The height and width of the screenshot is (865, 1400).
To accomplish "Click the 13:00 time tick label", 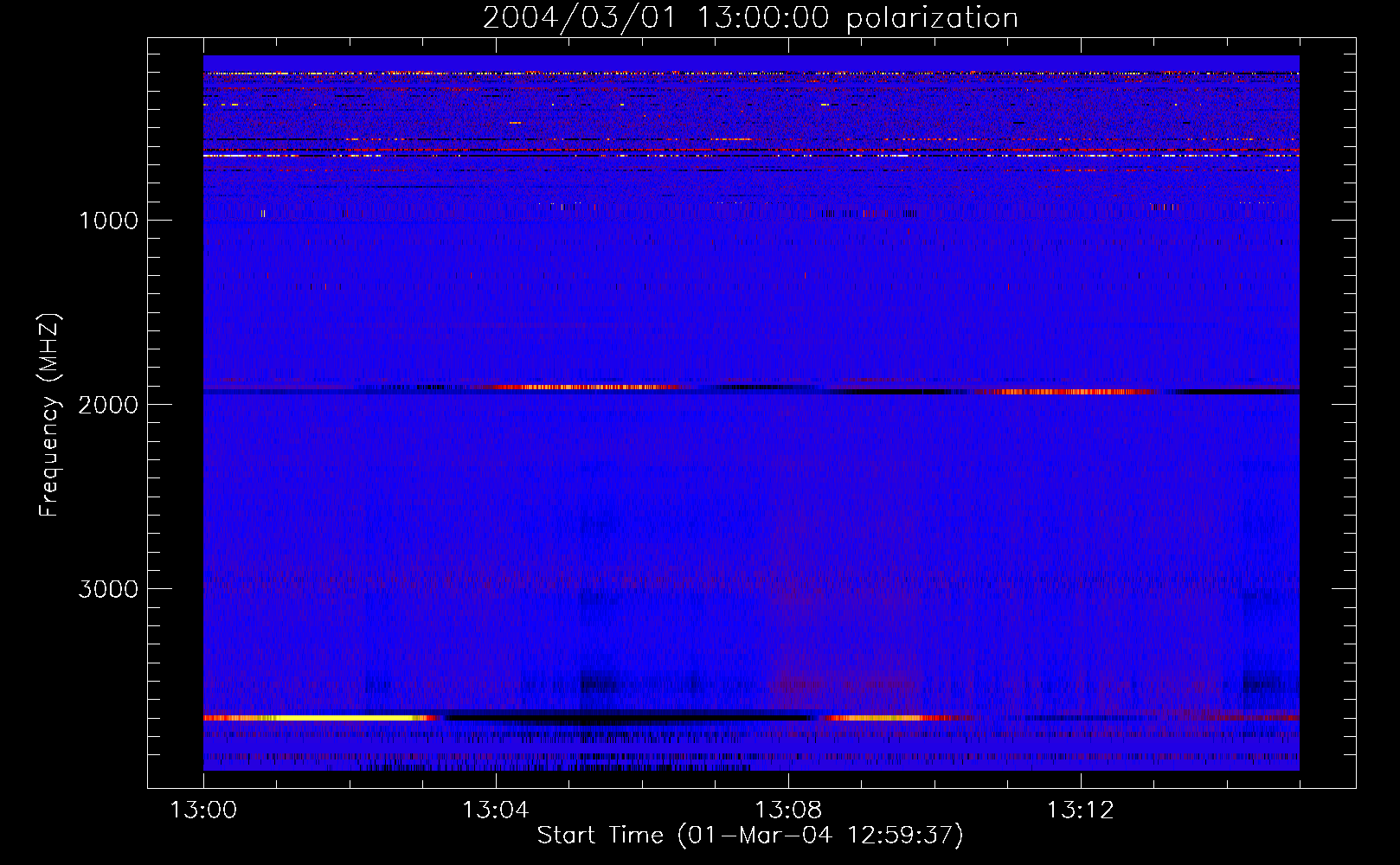I will (x=203, y=811).
